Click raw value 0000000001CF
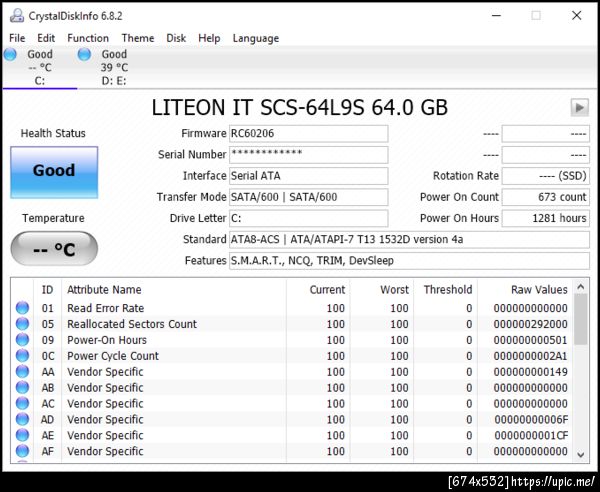600x492 pixels. pyautogui.click(x=530, y=435)
